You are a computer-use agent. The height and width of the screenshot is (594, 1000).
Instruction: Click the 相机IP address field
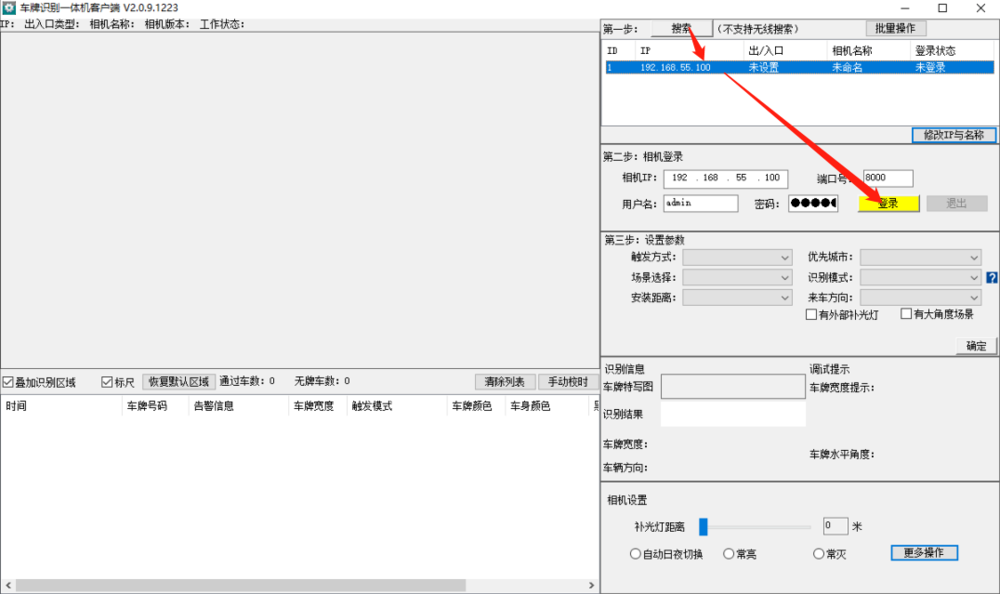[x=726, y=178]
